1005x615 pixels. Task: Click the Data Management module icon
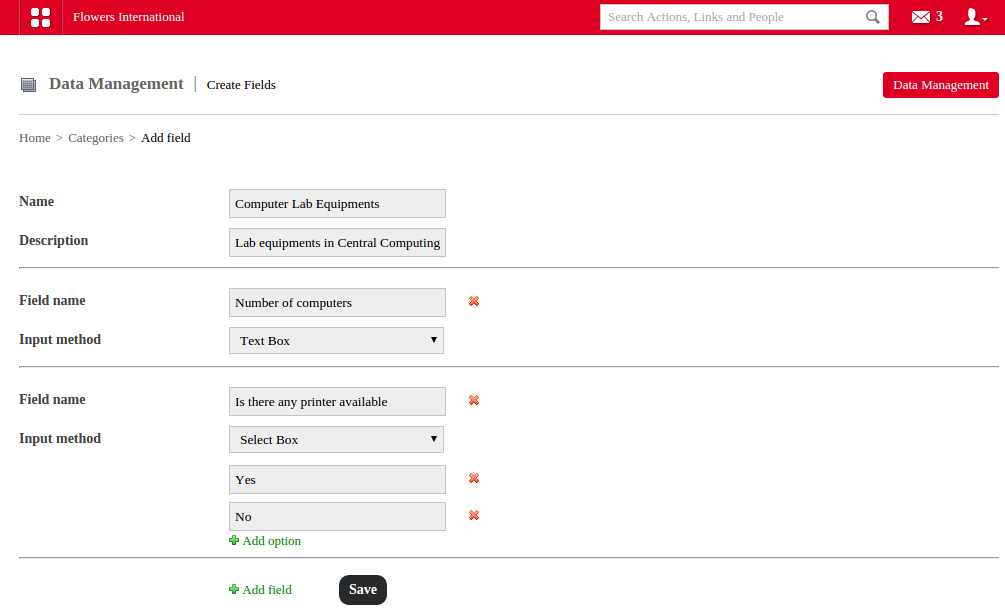coord(28,85)
